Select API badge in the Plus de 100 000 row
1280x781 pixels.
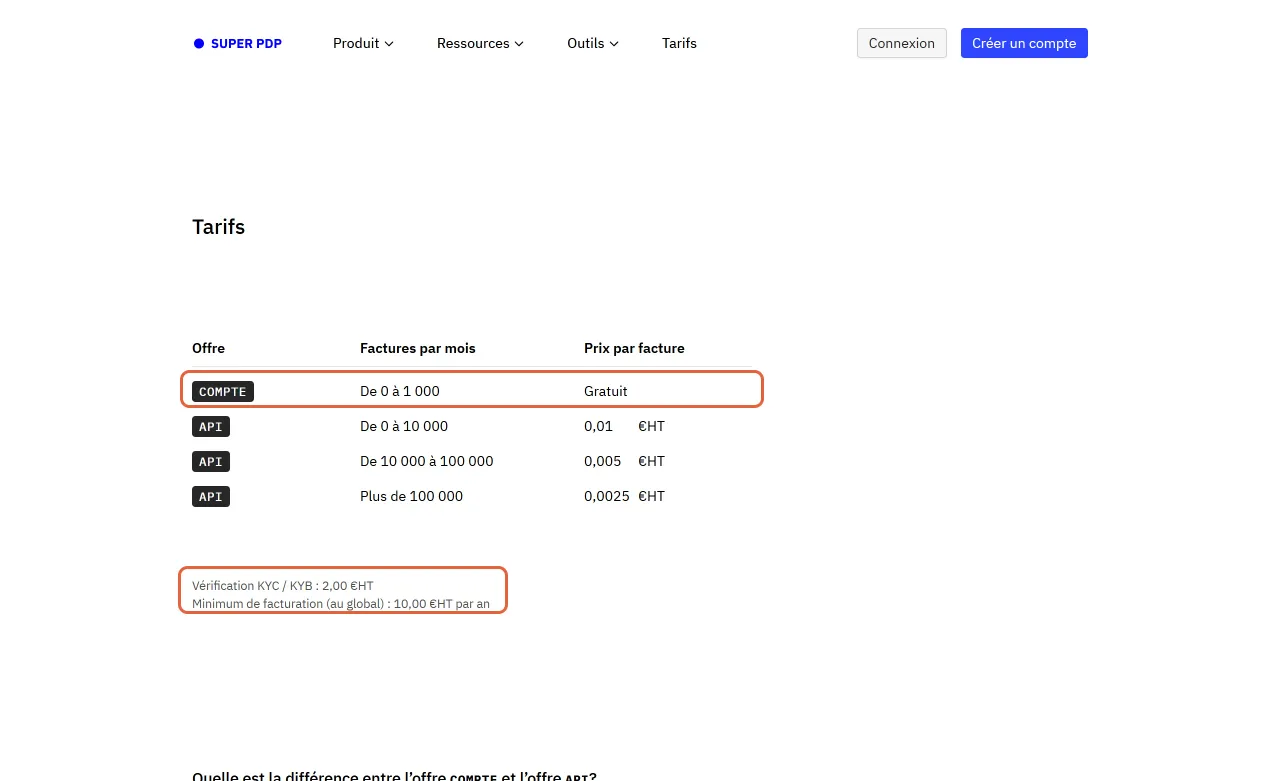click(211, 496)
